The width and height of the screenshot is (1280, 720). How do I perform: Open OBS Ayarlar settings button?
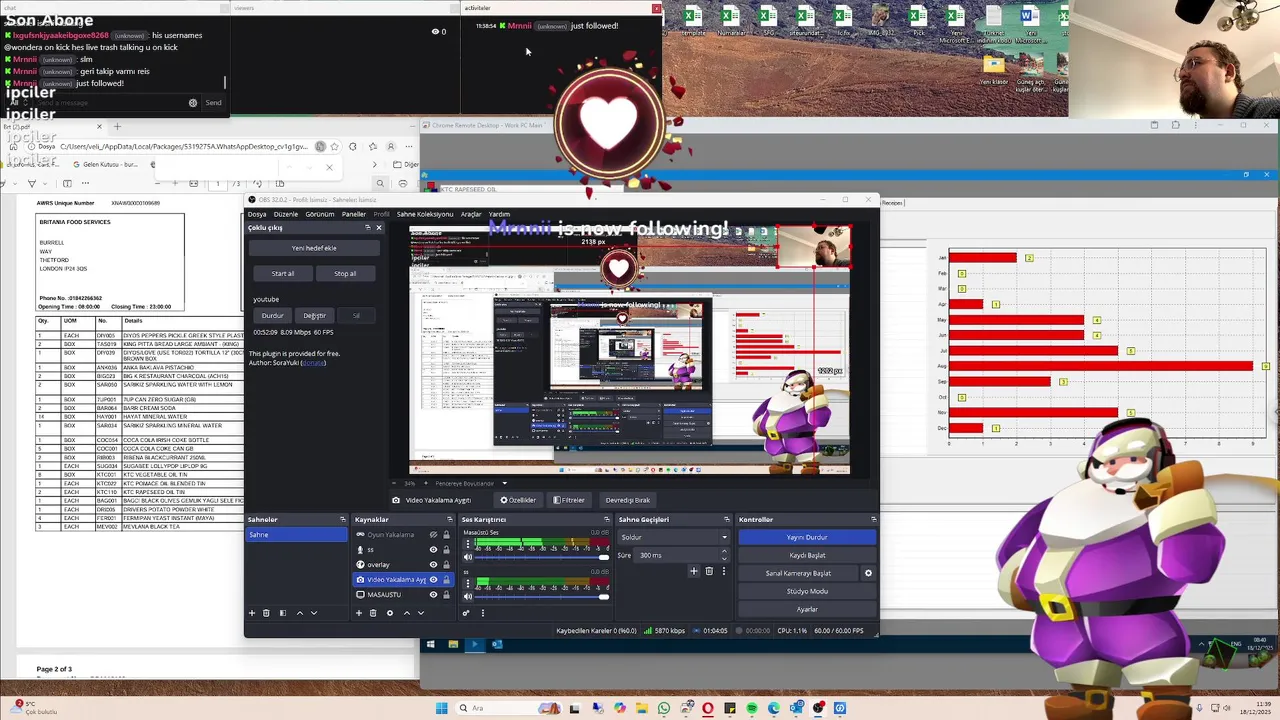click(x=807, y=609)
